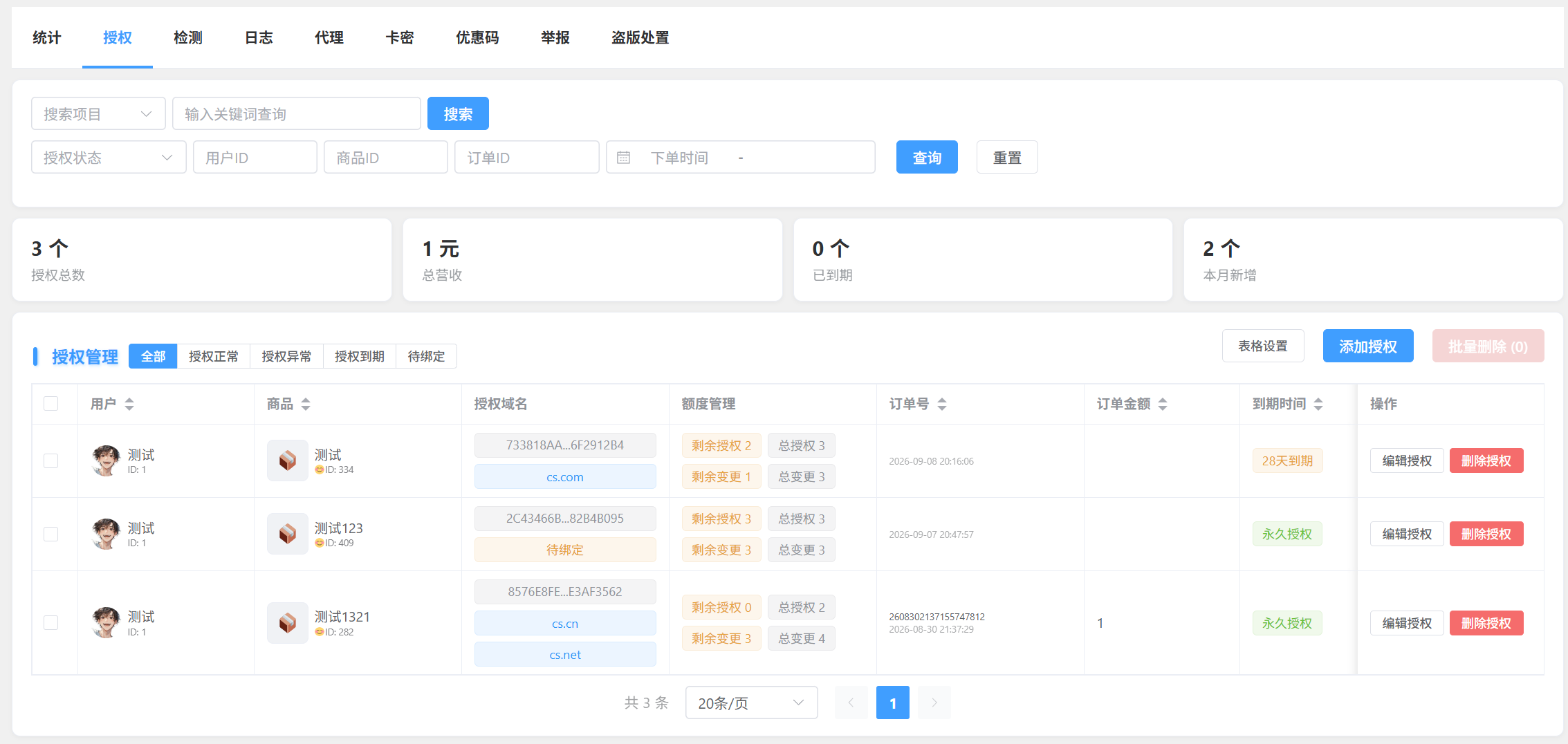Click user avatar in 测试123 row
Image resolution: width=1568 pixels, height=744 pixels.
(106, 534)
